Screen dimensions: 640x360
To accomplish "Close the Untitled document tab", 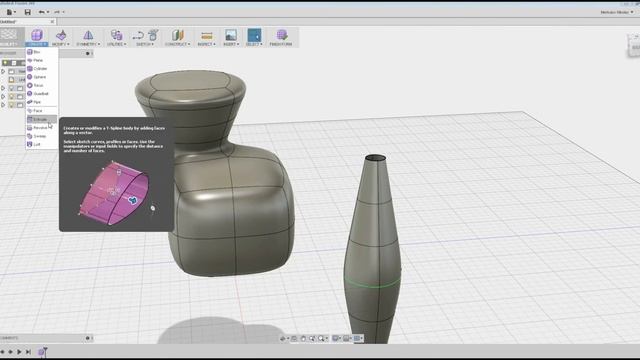I will [x=52, y=22].
